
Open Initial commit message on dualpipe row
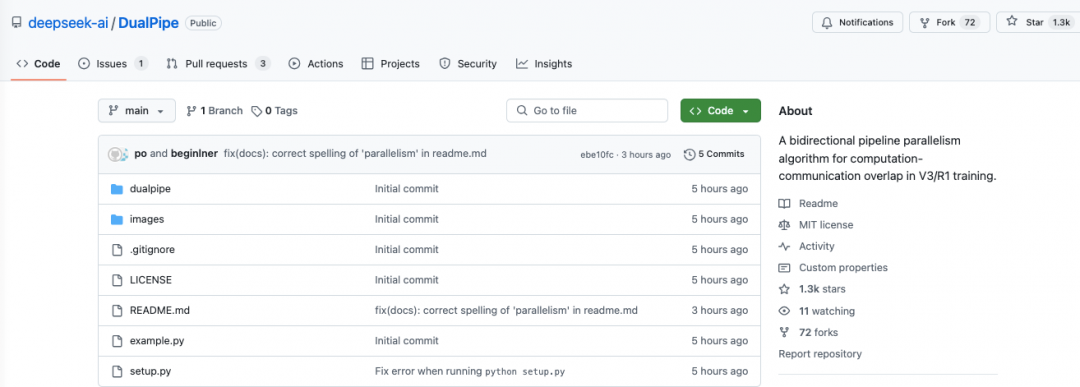tap(406, 189)
